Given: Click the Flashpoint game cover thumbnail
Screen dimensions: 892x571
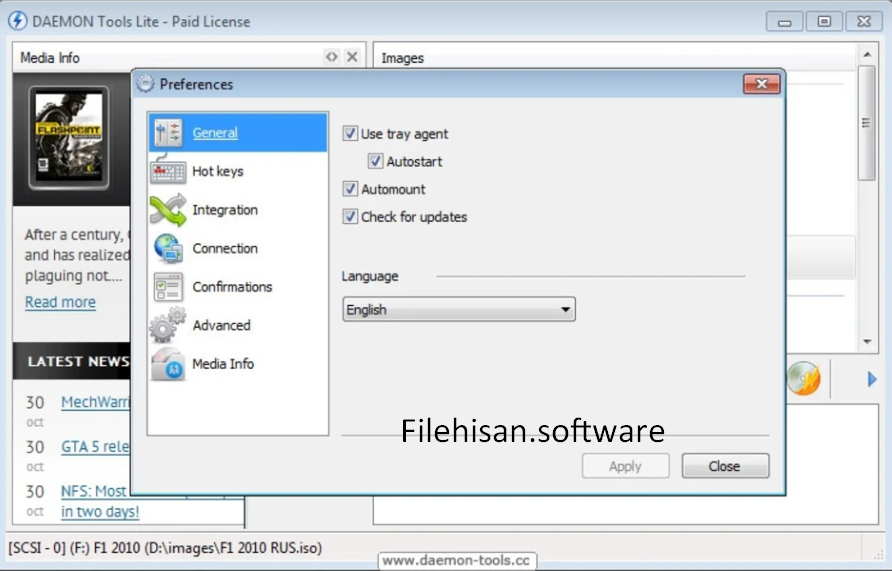Looking at the screenshot, I should pos(69,138).
